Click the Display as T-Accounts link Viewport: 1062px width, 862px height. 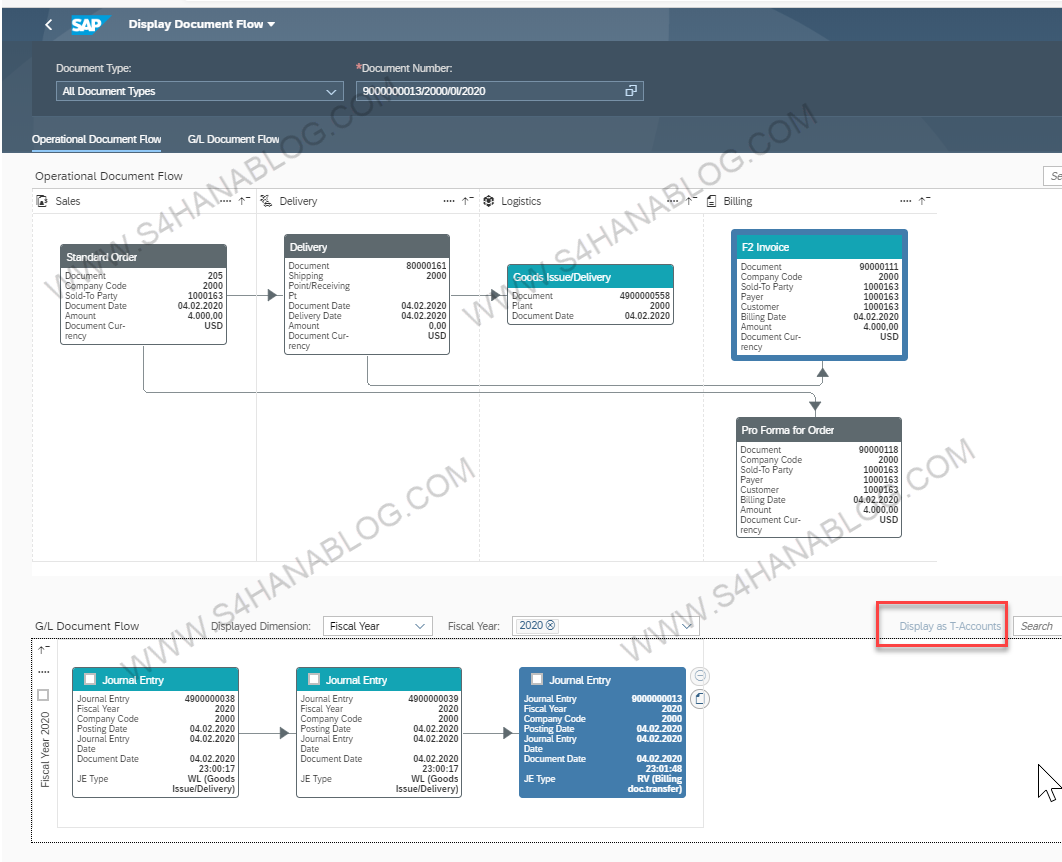tap(949, 626)
